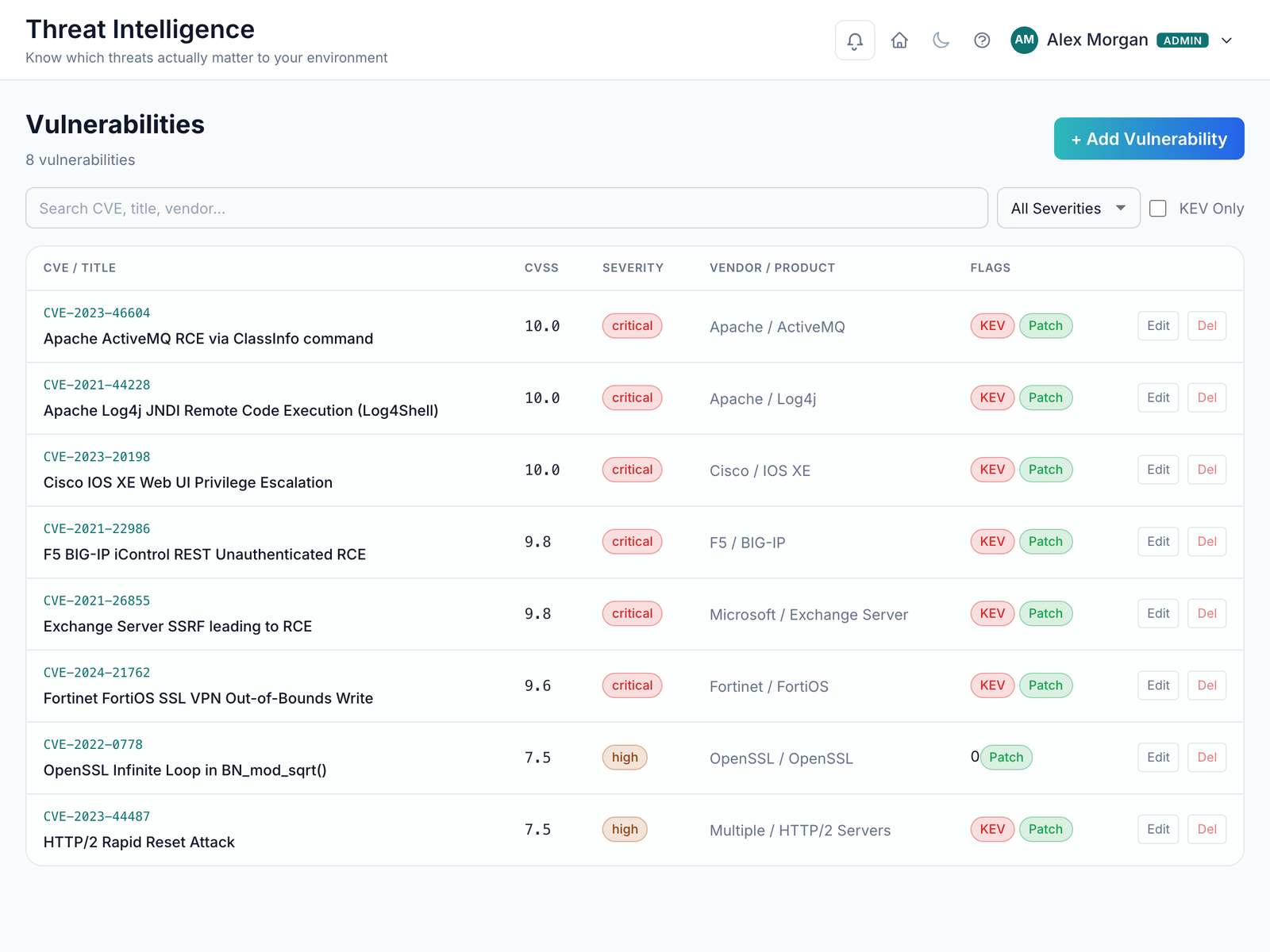Image resolution: width=1270 pixels, height=952 pixels.
Task: Click Microsoft / Exchange Server vendor cell
Action: click(809, 615)
